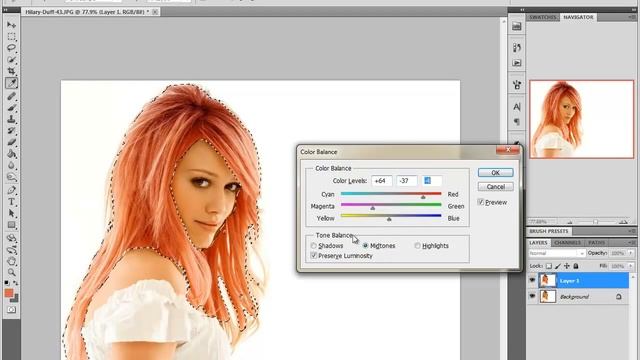Click the Yellow-Blue slider handle
This screenshot has height=360, width=640.
tap(389, 219)
